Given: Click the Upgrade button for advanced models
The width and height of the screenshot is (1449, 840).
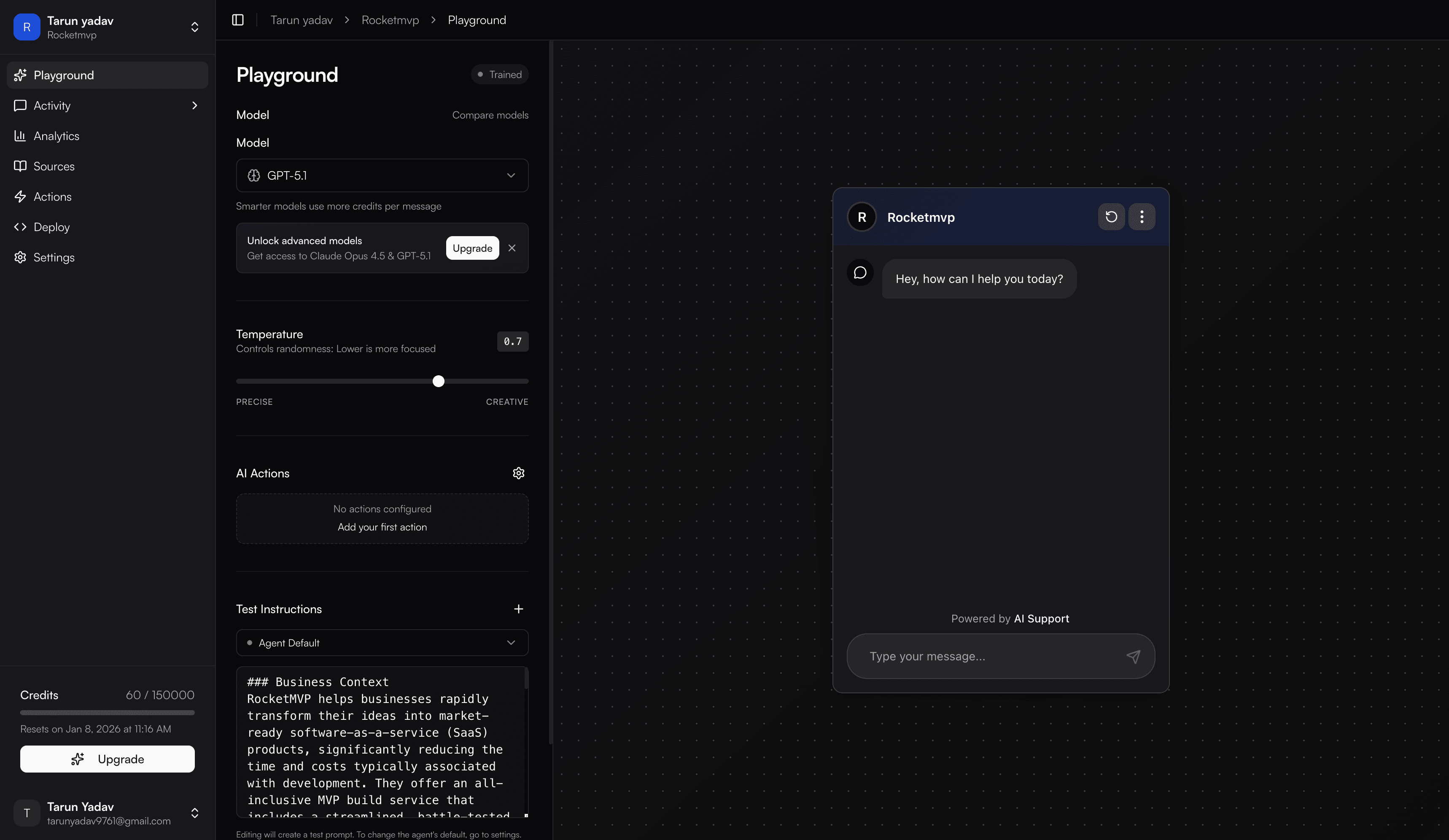Looking at the screenshot, I should [x=471, y=248].
